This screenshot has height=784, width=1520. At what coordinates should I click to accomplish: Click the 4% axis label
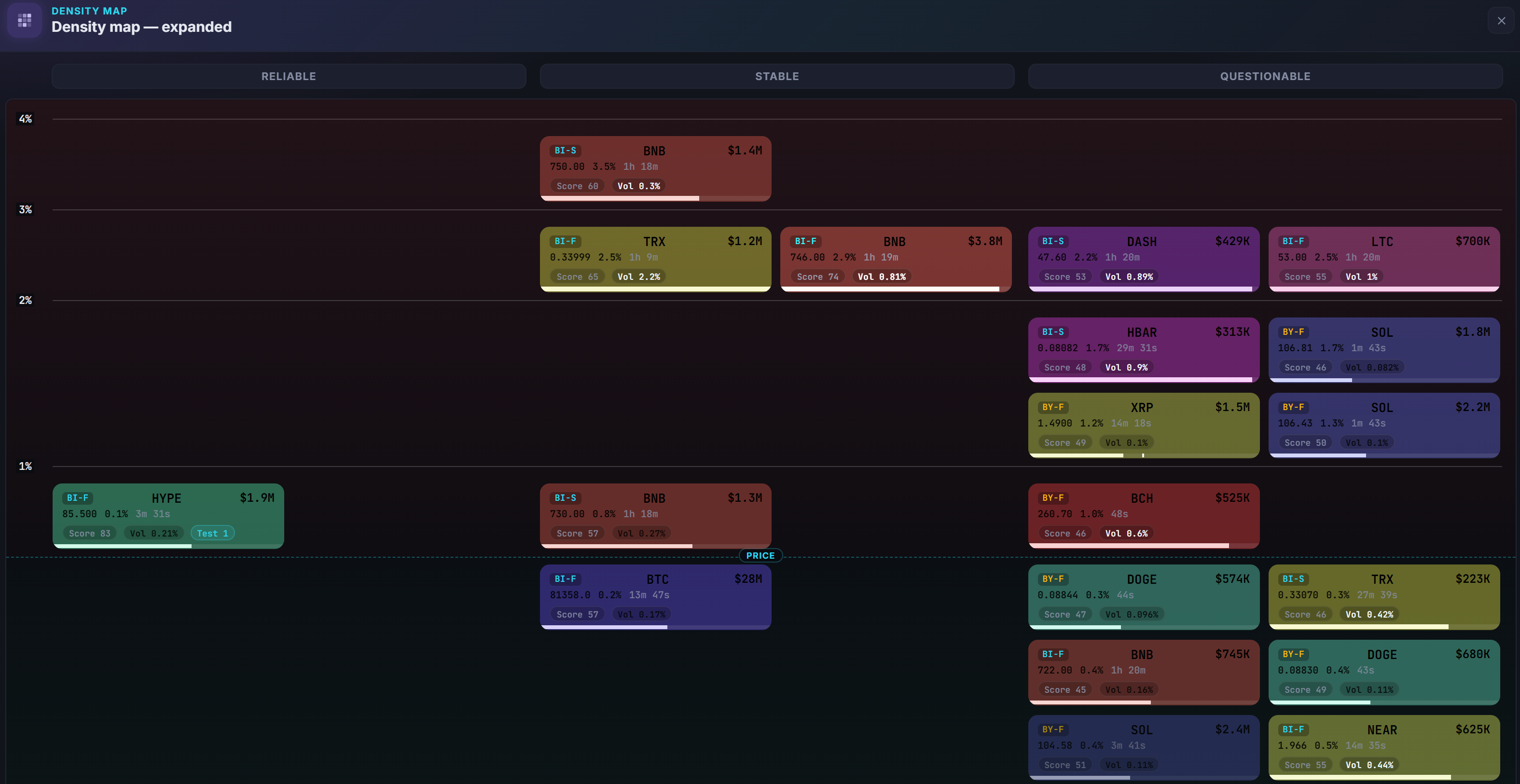pos(26,119)
